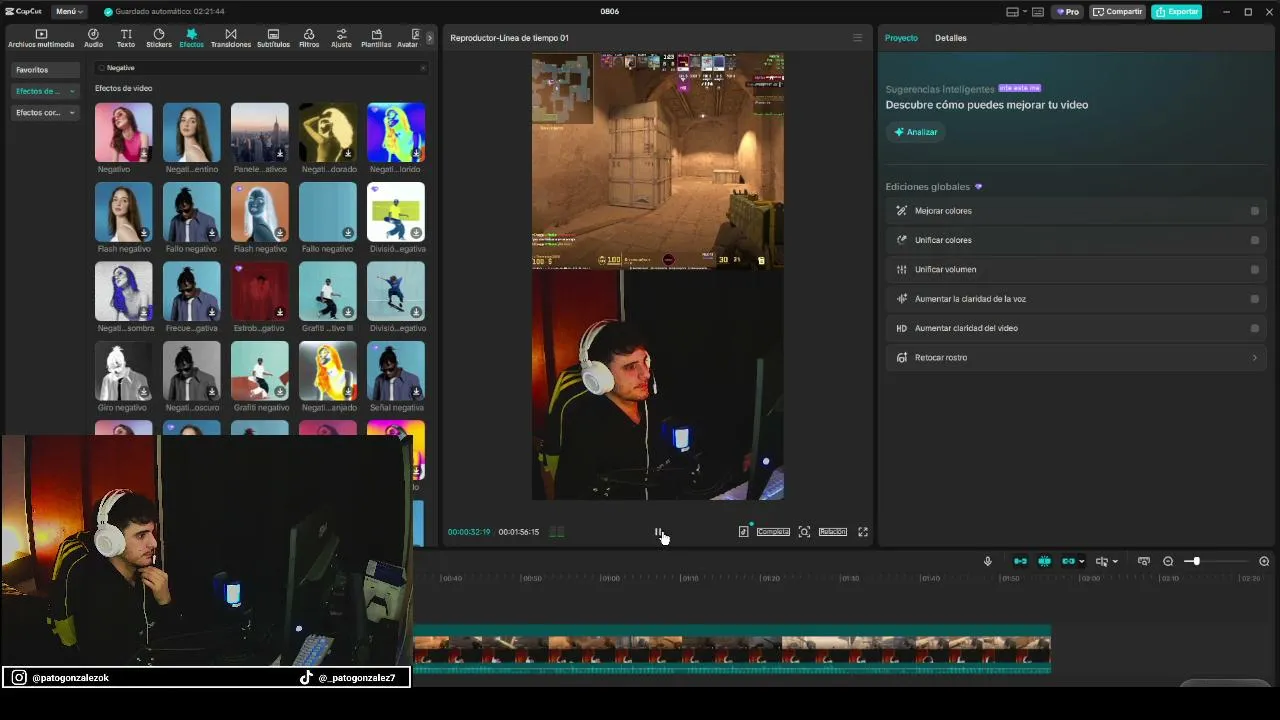Click the keyboard shortcuts icon

[x=1038, y=12]
